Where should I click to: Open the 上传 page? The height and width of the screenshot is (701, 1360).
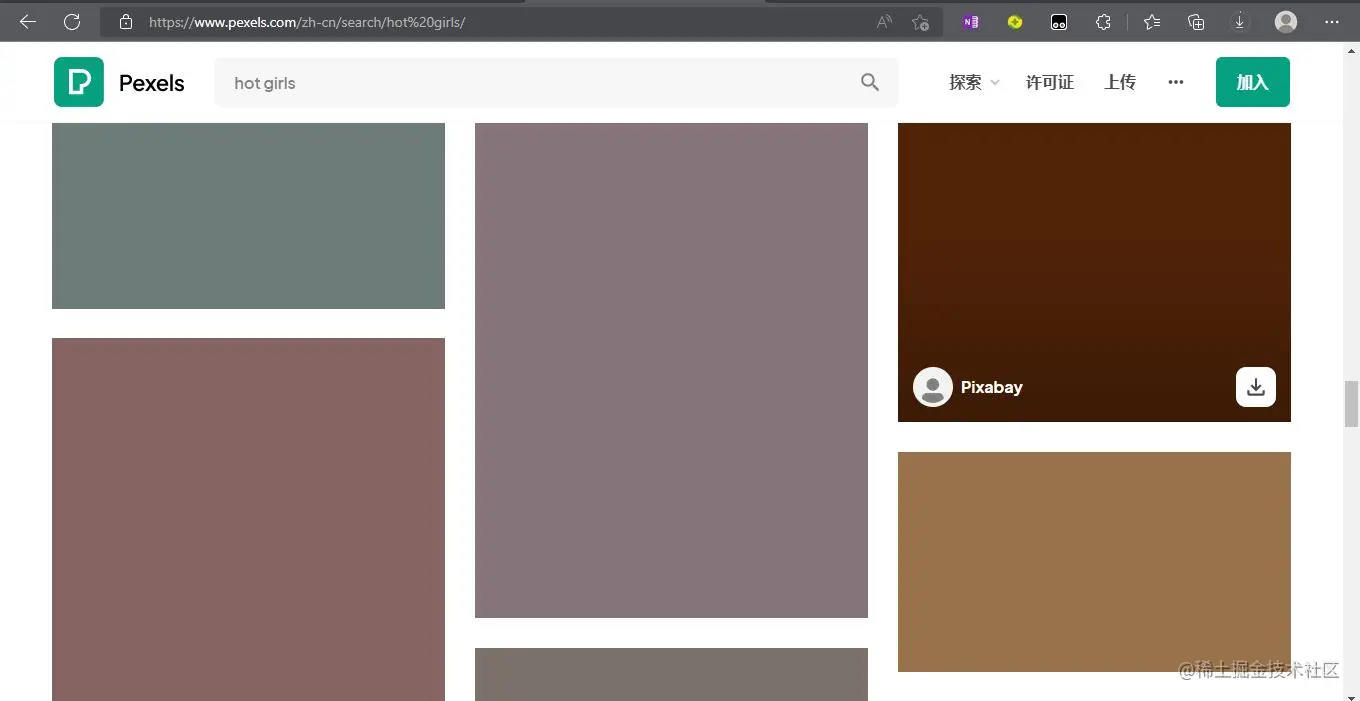coord(1120,82)
